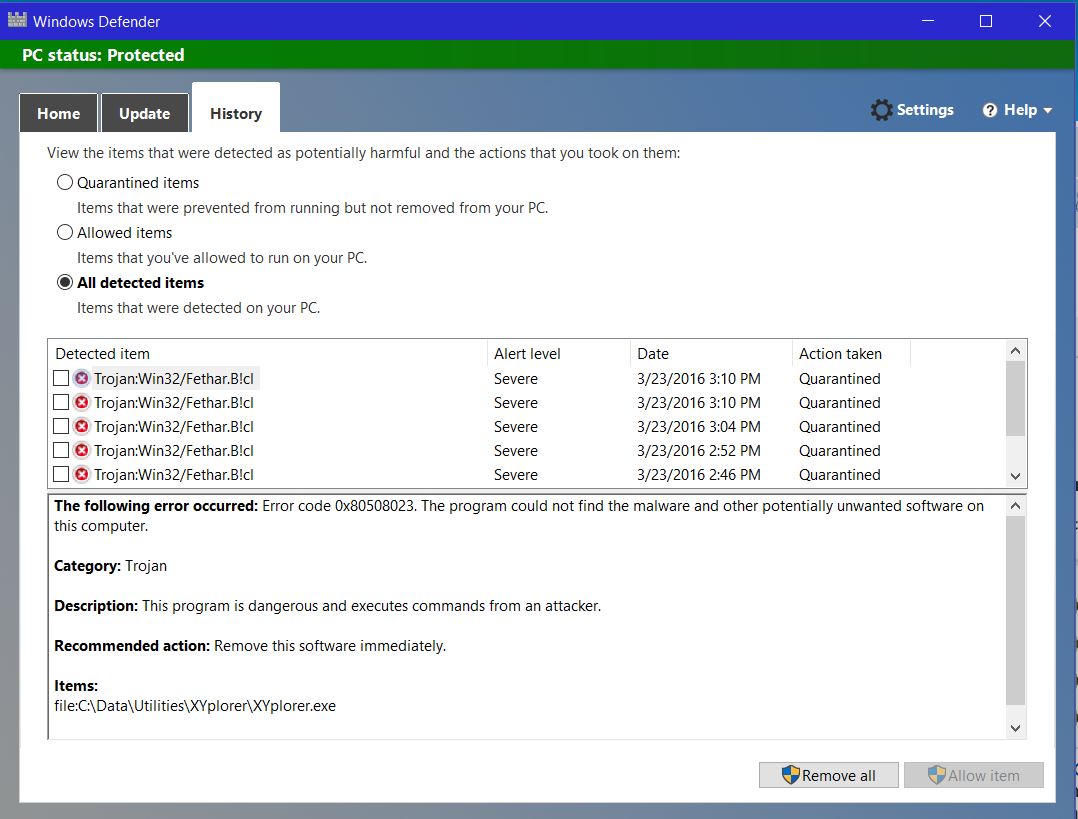Click the Windows Defender logo in the title bar
Image resolution: width=1078 pixels, height=819 pixels.
click(x=16, y=19)
